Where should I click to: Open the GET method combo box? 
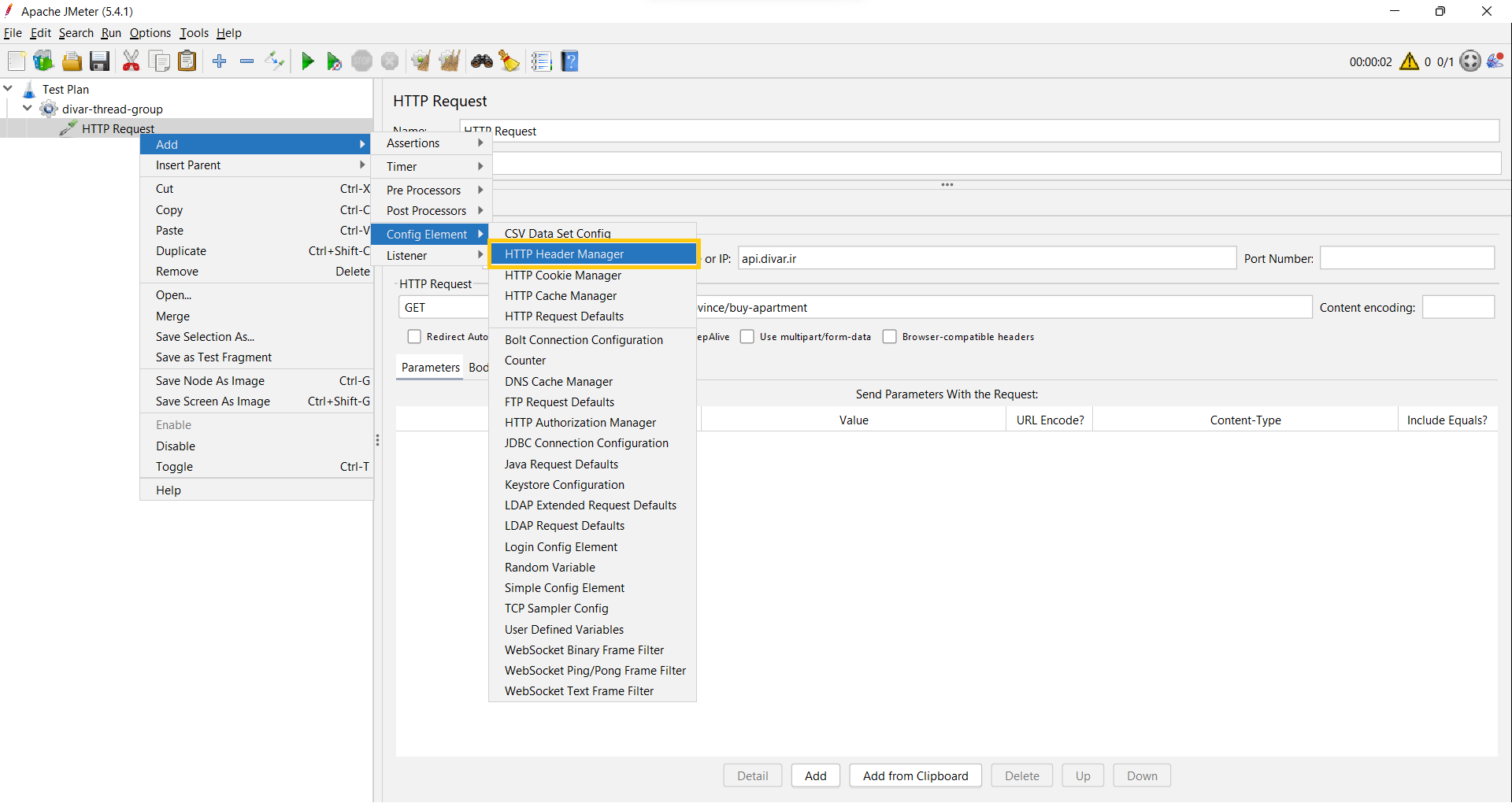pyautogui.click(x=444, y=308)
